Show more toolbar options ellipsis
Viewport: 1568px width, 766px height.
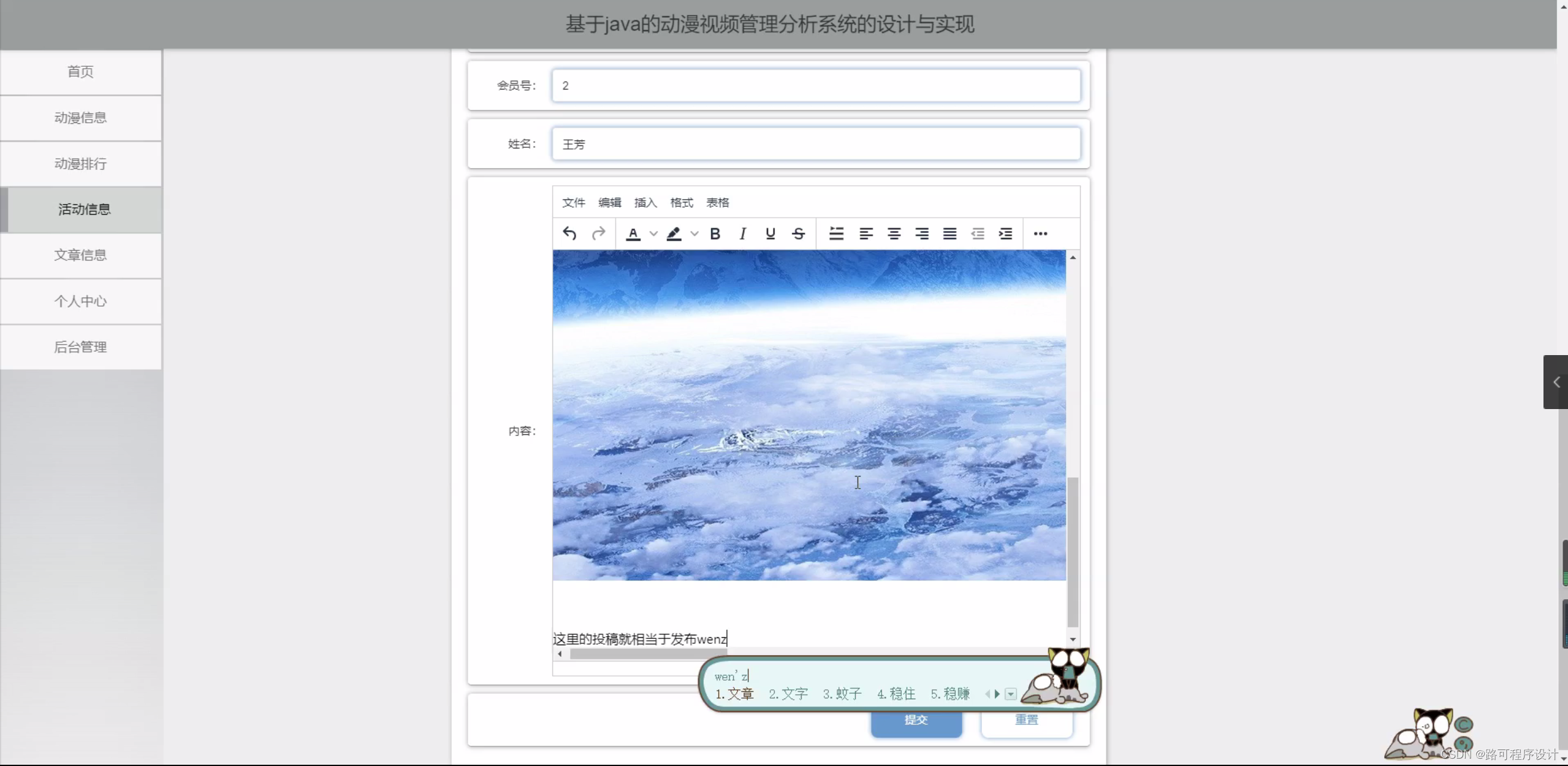point(1040,234)
